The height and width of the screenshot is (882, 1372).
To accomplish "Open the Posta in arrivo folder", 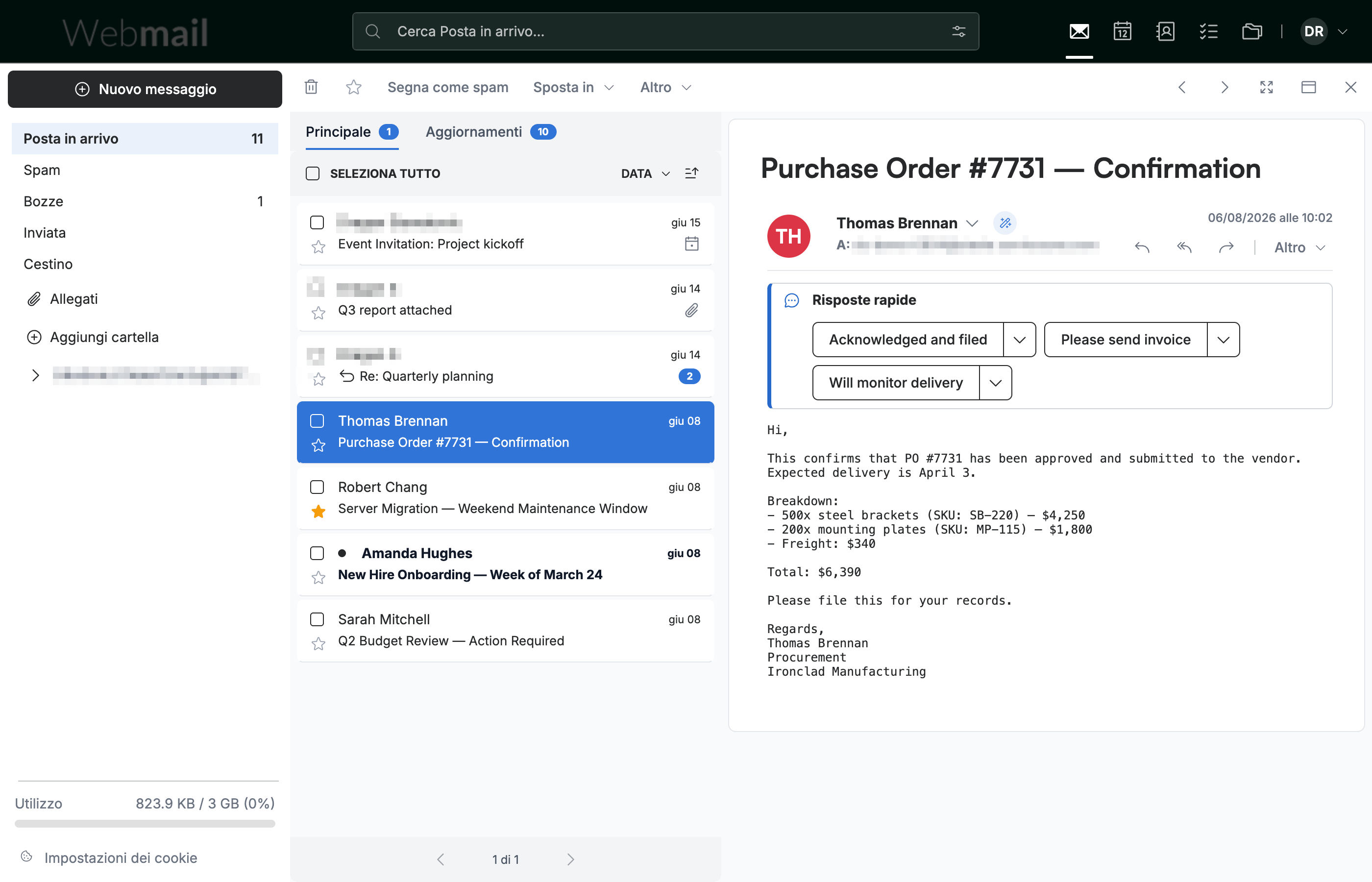I will (145, 139).
